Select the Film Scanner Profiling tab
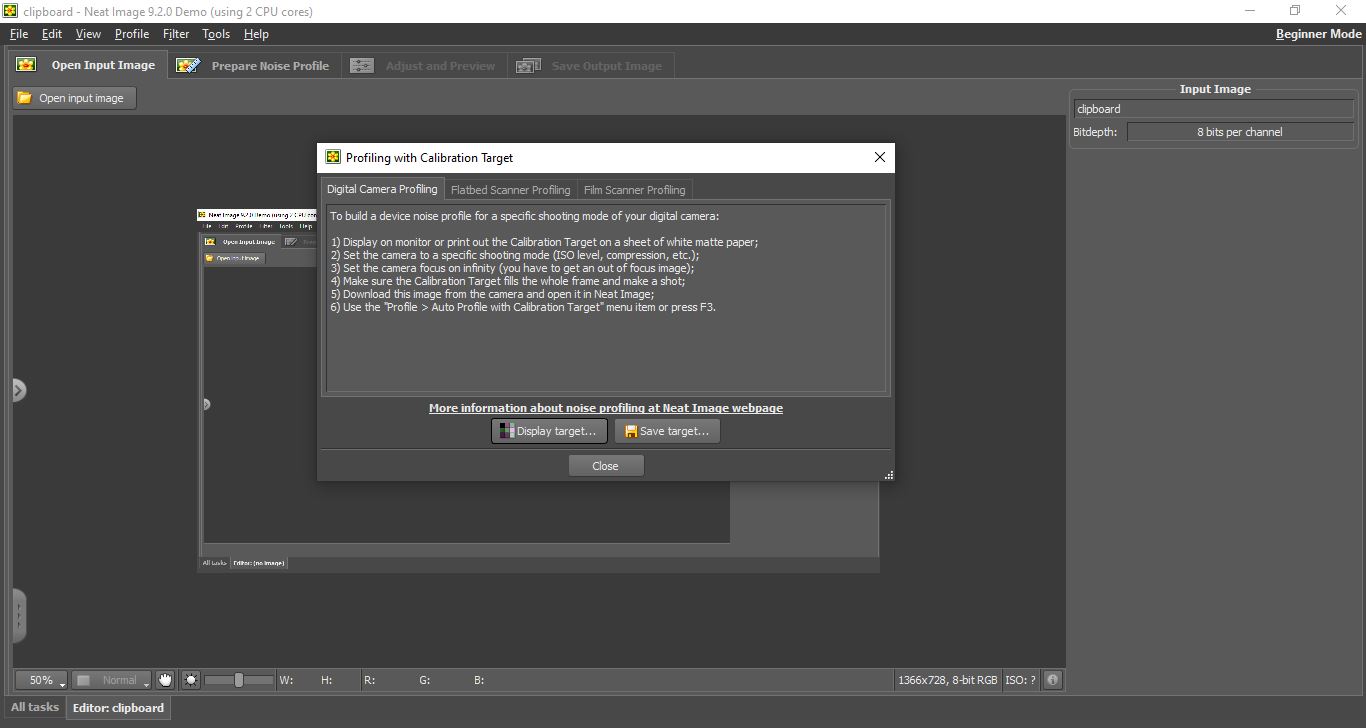 click(634, 190)
